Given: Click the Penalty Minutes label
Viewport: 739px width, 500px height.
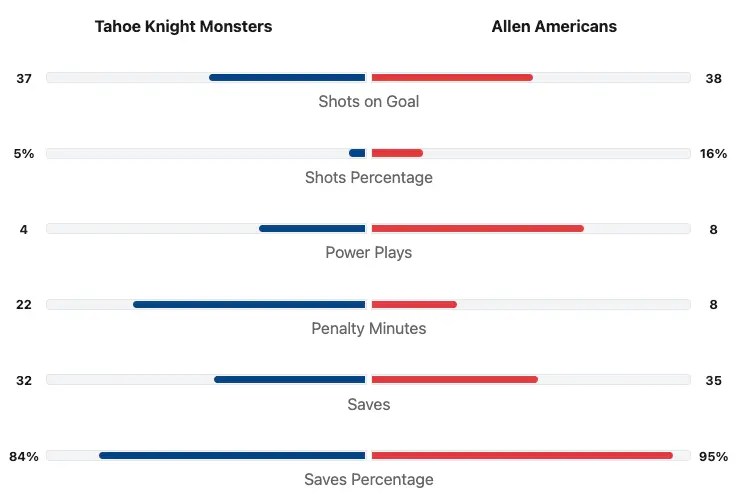Looking at the screenshot, I should (369, 329).
